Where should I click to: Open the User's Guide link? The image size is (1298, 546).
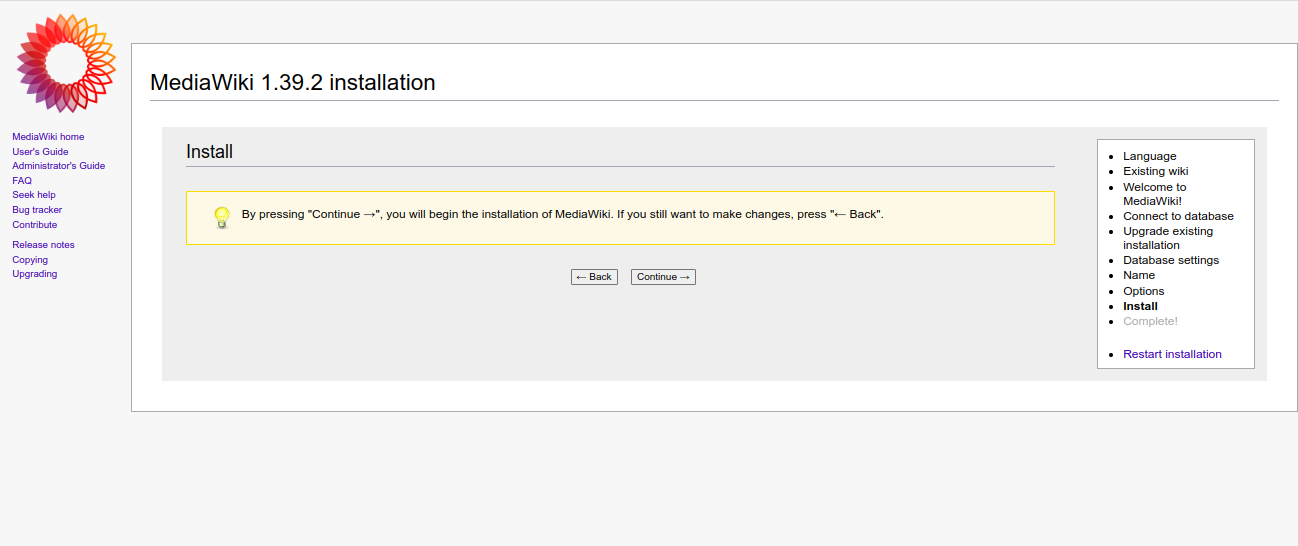click(40, 152)
